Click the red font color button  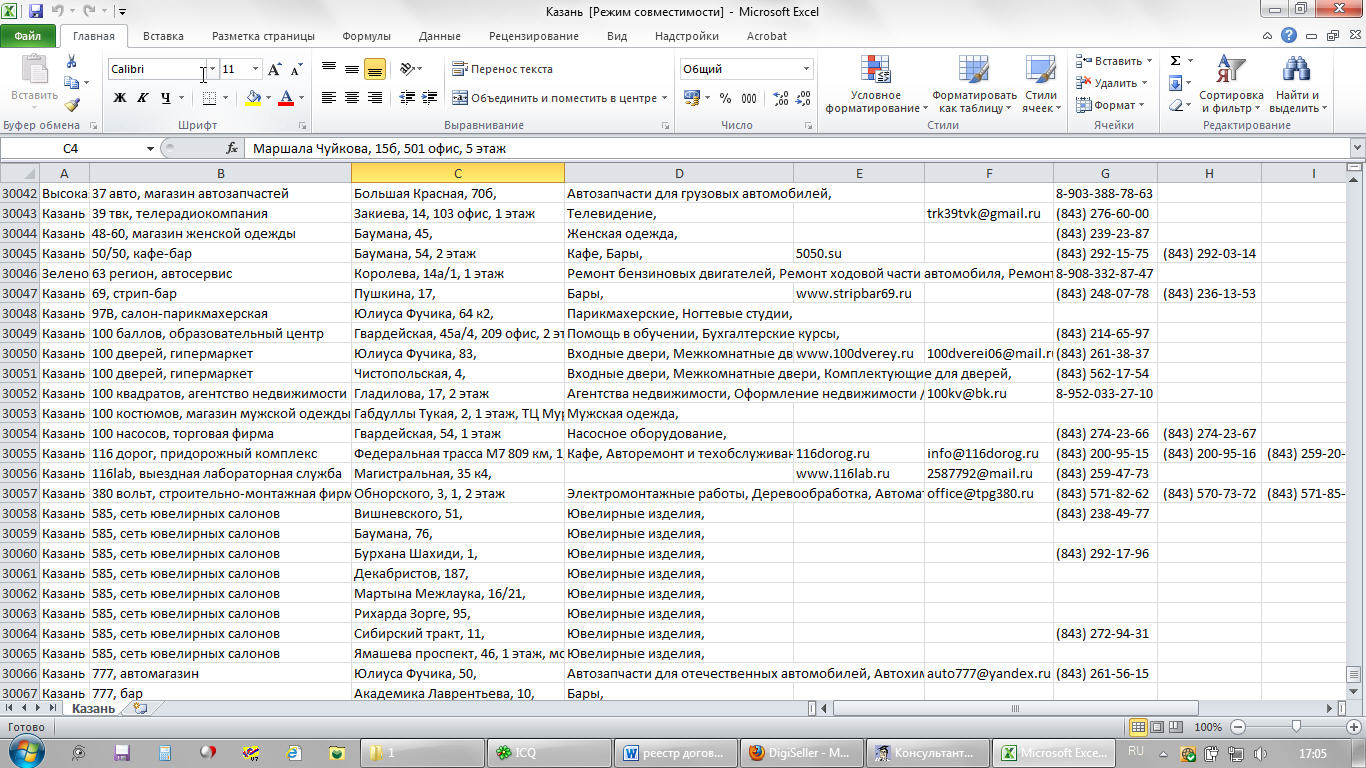tap(286, 98)
